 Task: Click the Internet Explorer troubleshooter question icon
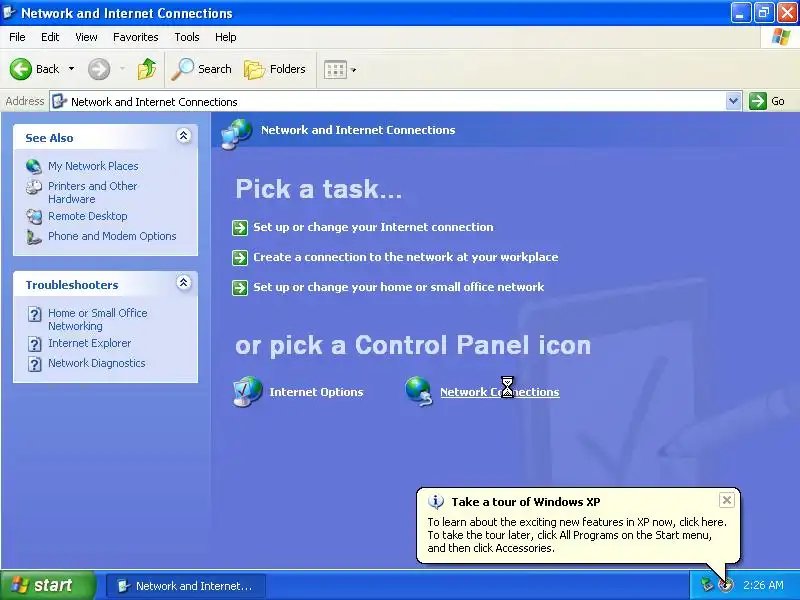34,344
